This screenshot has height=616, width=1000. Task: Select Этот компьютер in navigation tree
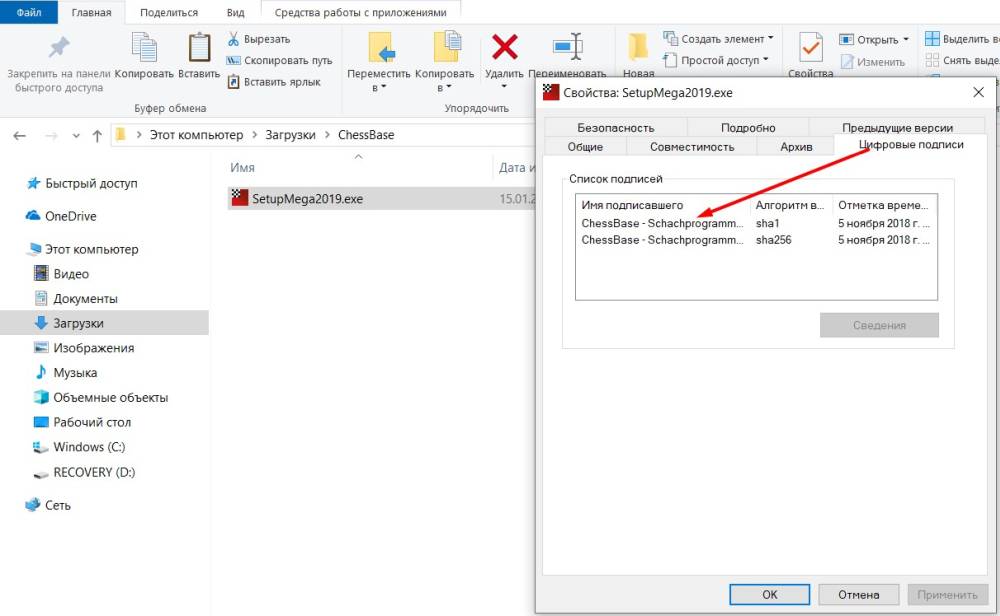[x=91, y=249]
